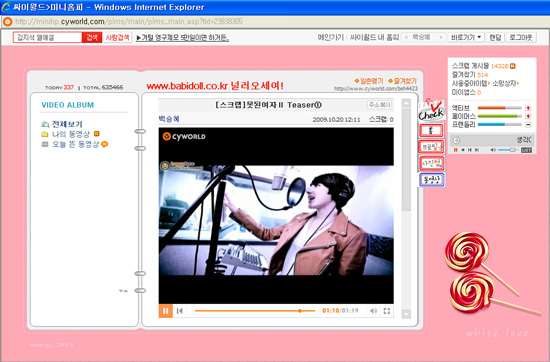
Task: Click the Internet Explorer icon in title bar
Action: 6,7
